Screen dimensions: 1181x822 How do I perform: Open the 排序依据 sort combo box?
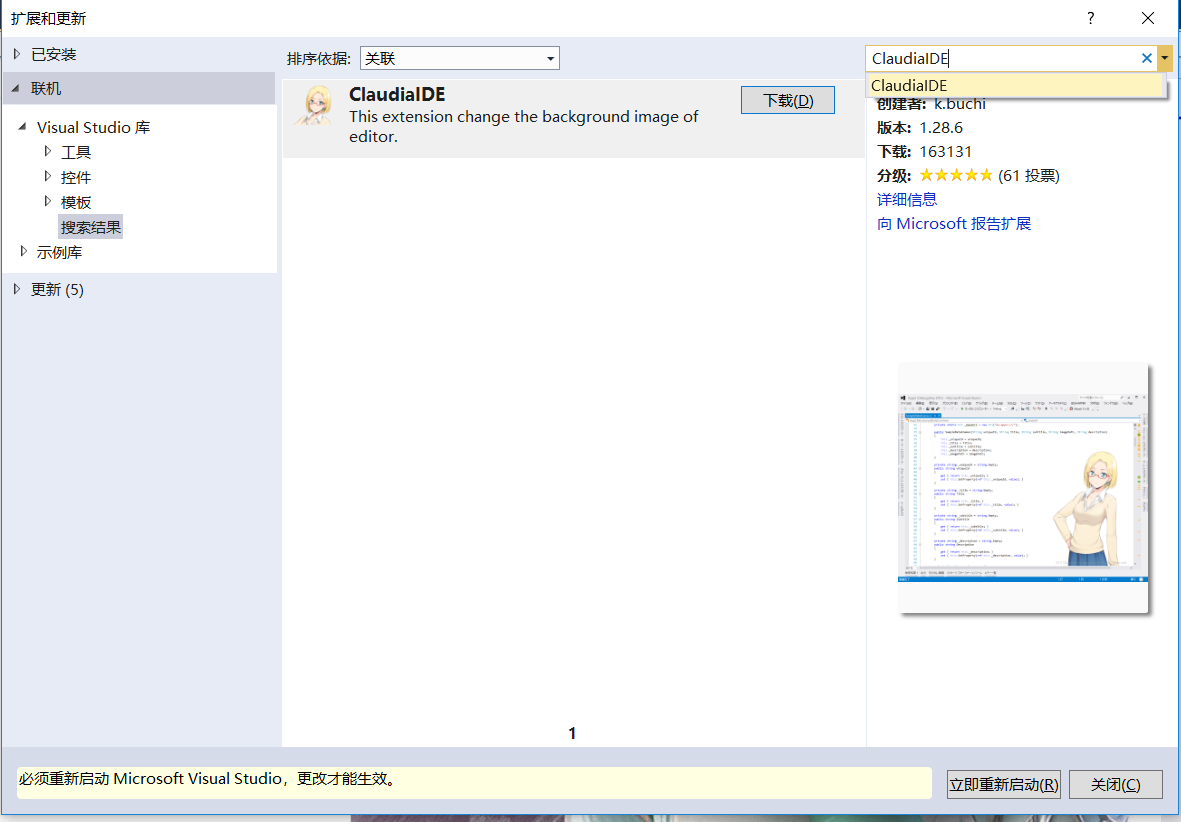pyautogui.click(x=459, y=58)
